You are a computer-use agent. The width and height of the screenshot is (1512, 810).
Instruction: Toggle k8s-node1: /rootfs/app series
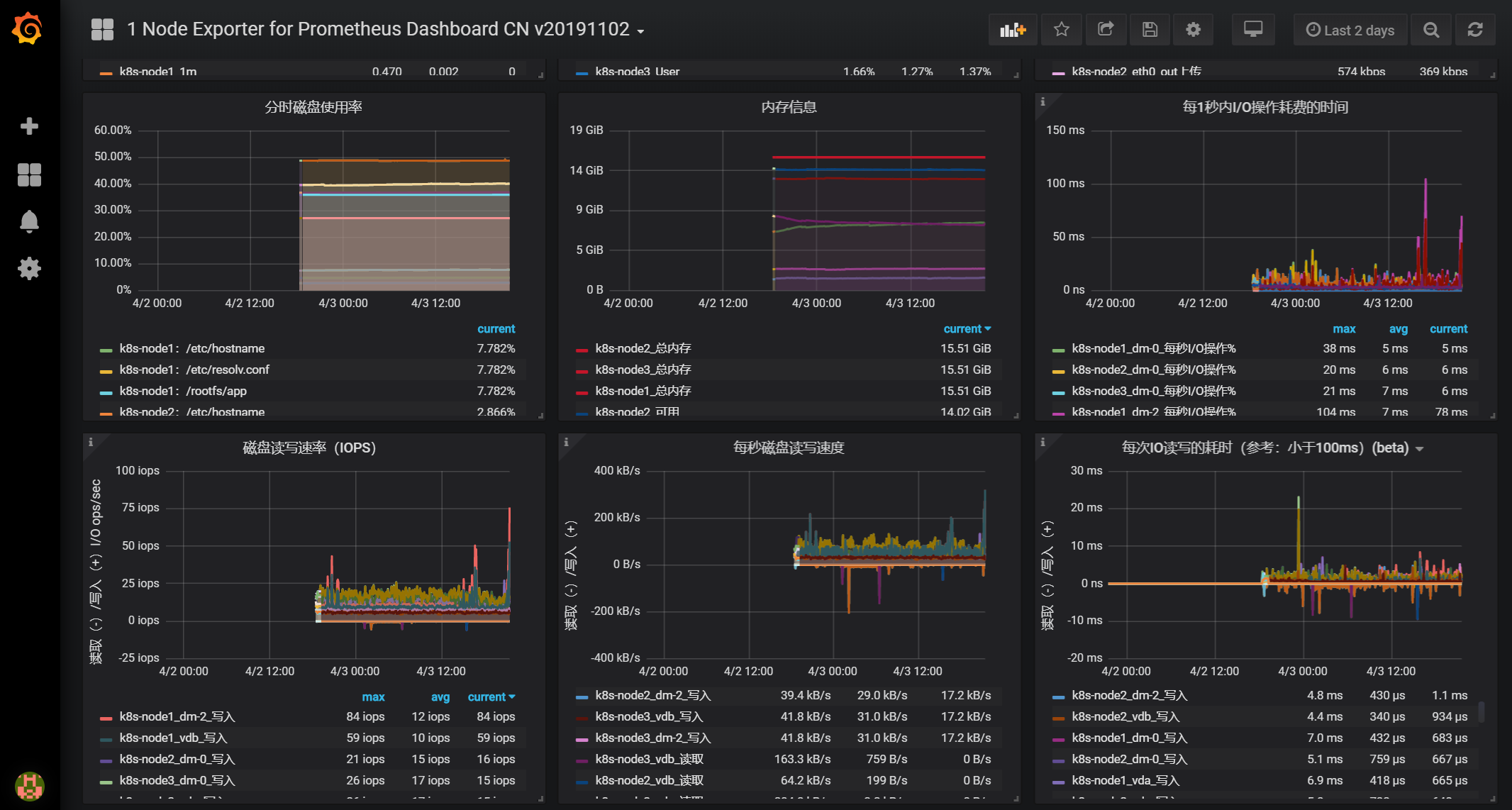click(183, 391)
